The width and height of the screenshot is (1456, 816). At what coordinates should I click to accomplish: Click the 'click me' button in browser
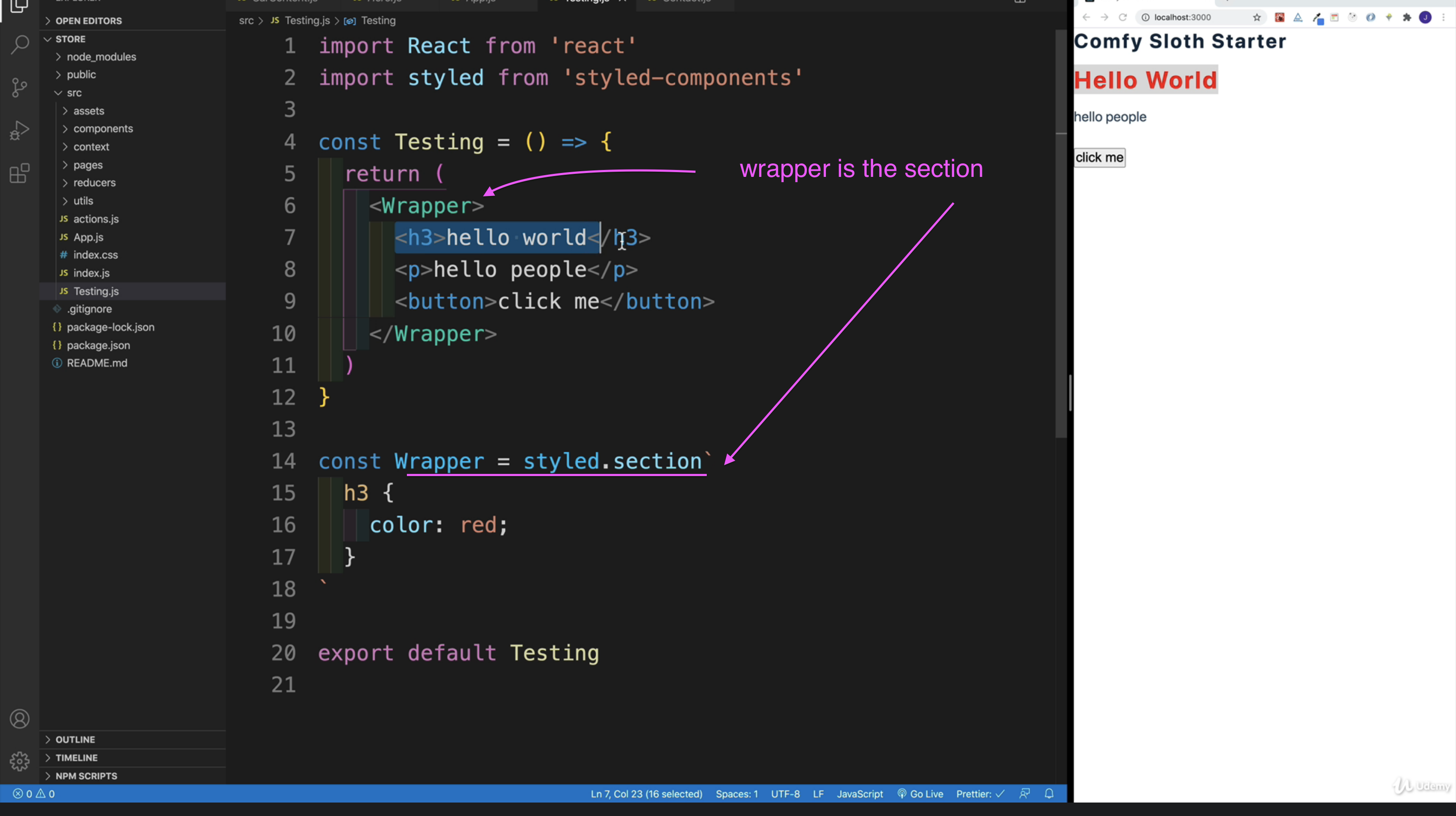coord(1099,157)
